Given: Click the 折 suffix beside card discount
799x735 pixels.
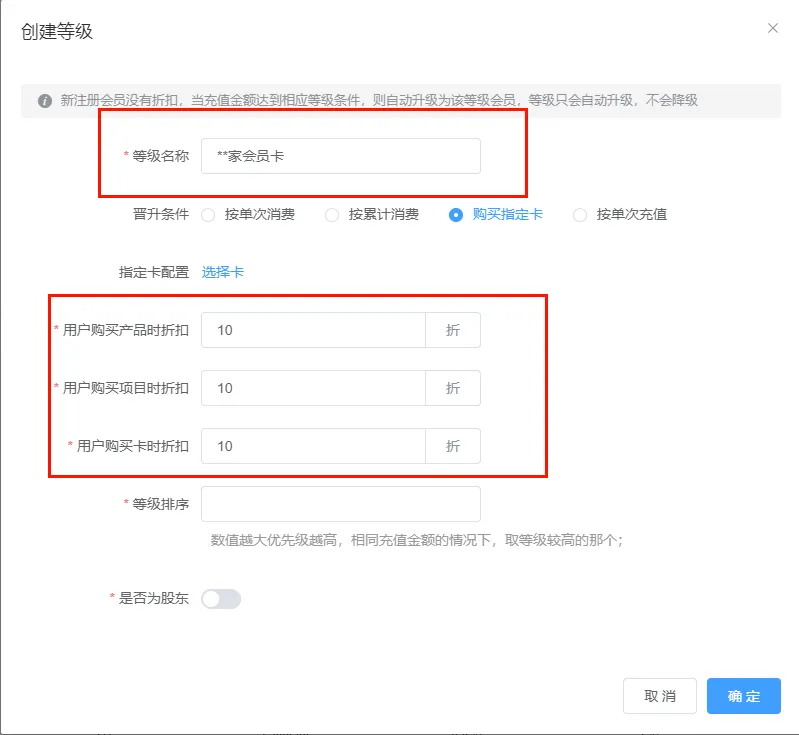Looking at the screenshot, I should pos(453,446).
